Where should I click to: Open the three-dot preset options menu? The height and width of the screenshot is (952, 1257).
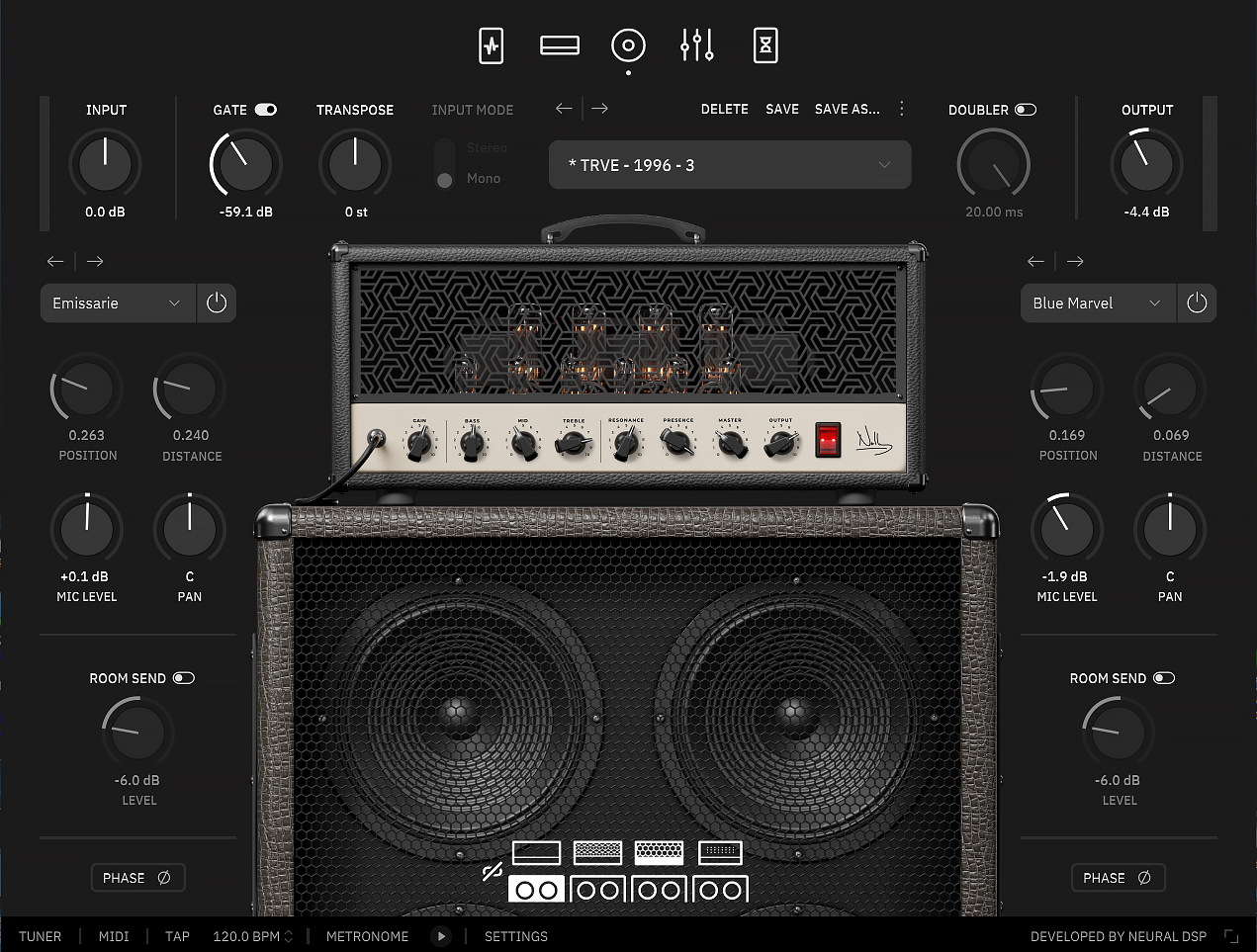click(x=901, y=109)
